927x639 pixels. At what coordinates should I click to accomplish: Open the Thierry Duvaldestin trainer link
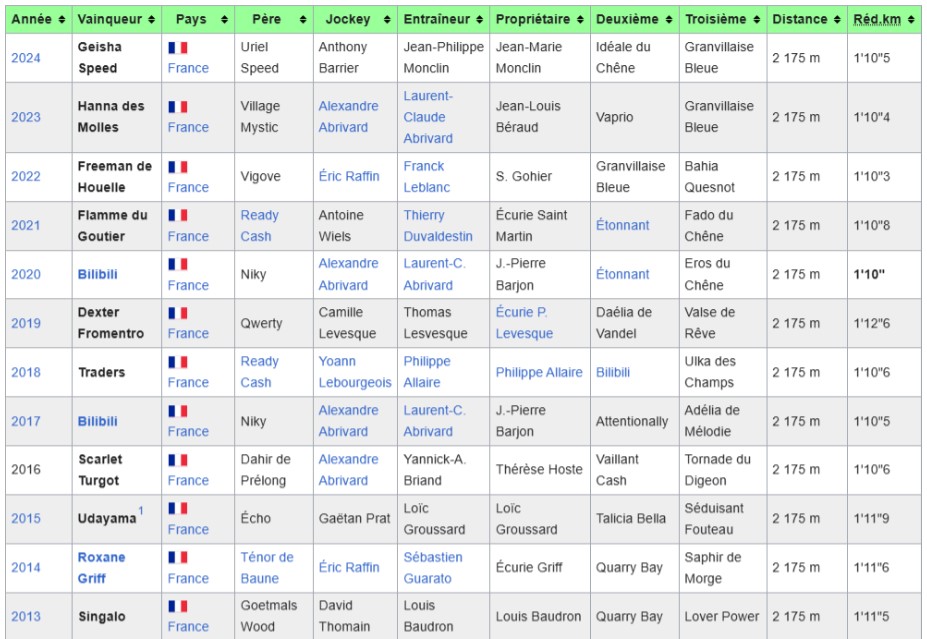tap(438, 226)
